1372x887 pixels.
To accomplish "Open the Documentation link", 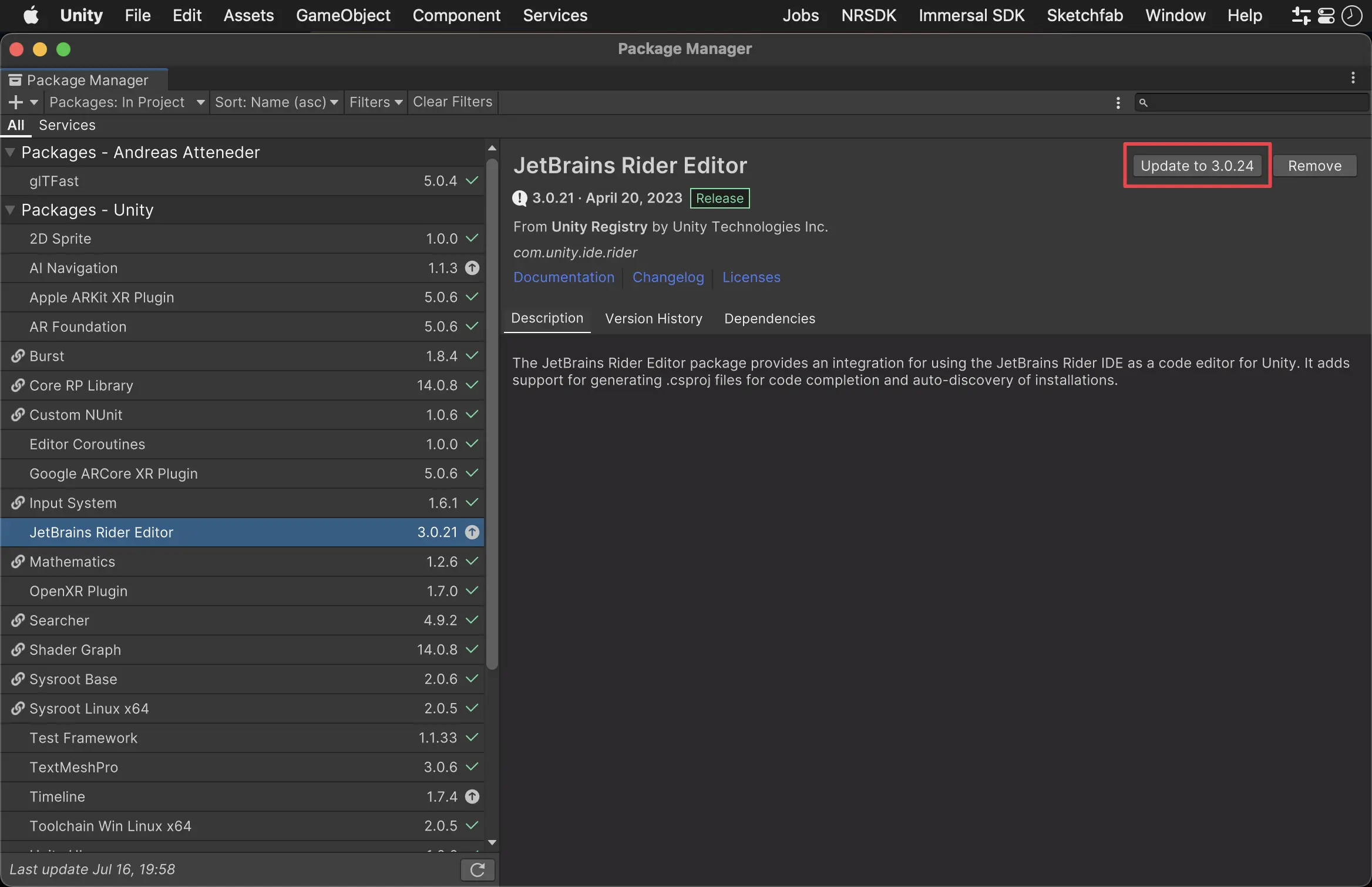I will [564, 277].
